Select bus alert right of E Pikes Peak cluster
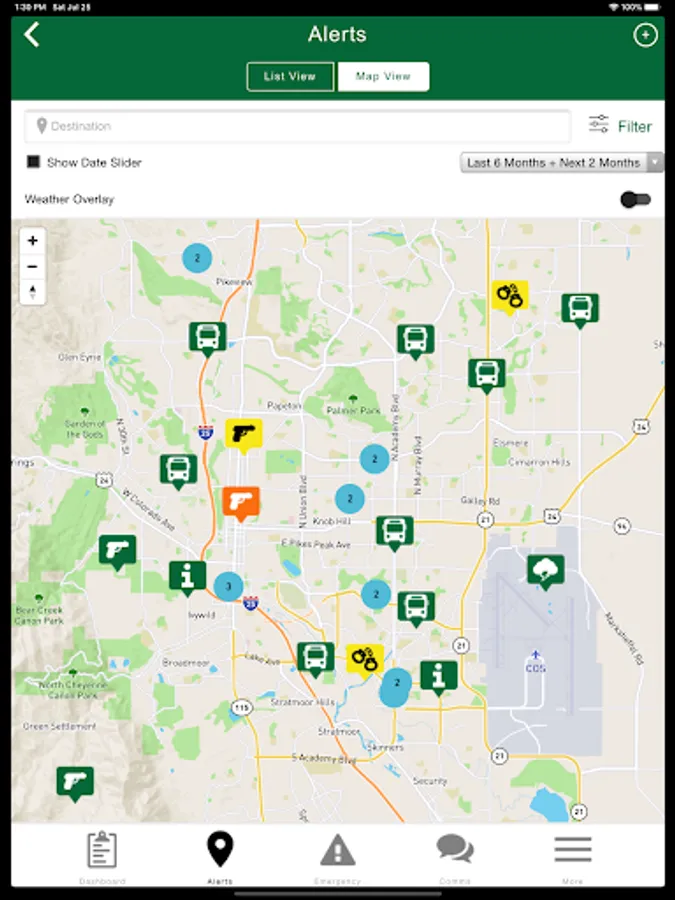This screenshot has width=675, height=900. (x=416, y=609)
